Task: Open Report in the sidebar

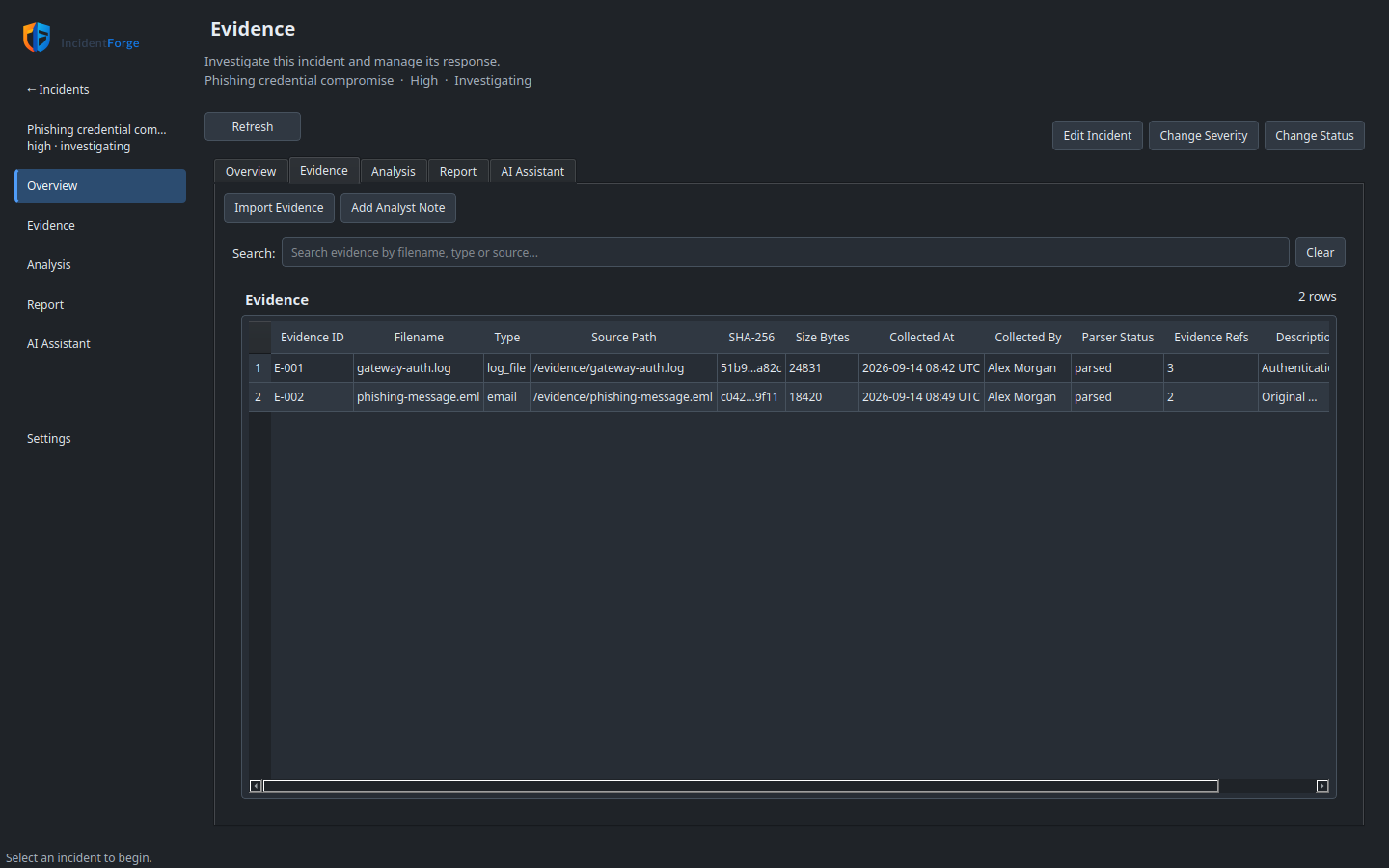Action: coord(100,304)
